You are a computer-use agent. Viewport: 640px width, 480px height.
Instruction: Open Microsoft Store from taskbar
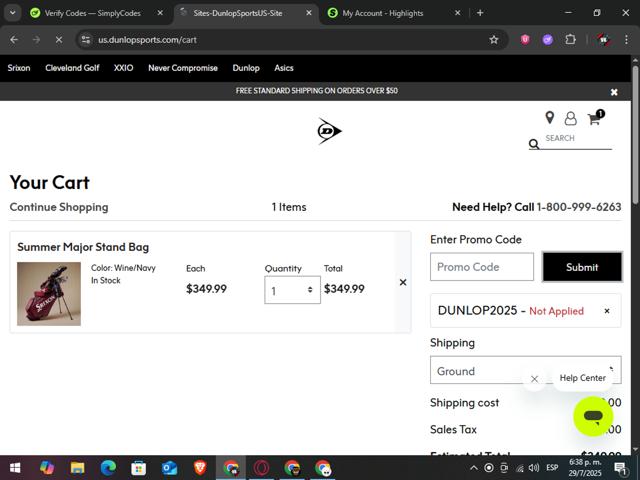[138, 468]
